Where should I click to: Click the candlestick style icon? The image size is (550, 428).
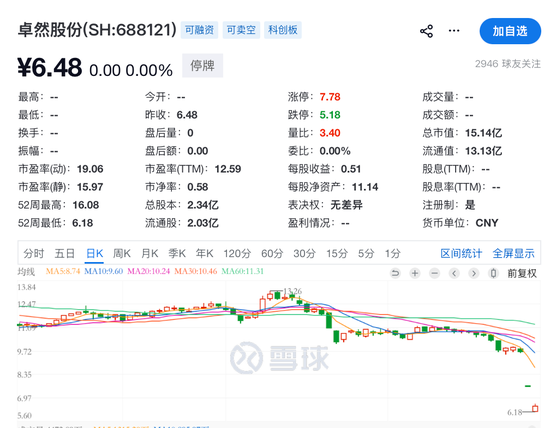pyautogui.click(x=494, y=273)
